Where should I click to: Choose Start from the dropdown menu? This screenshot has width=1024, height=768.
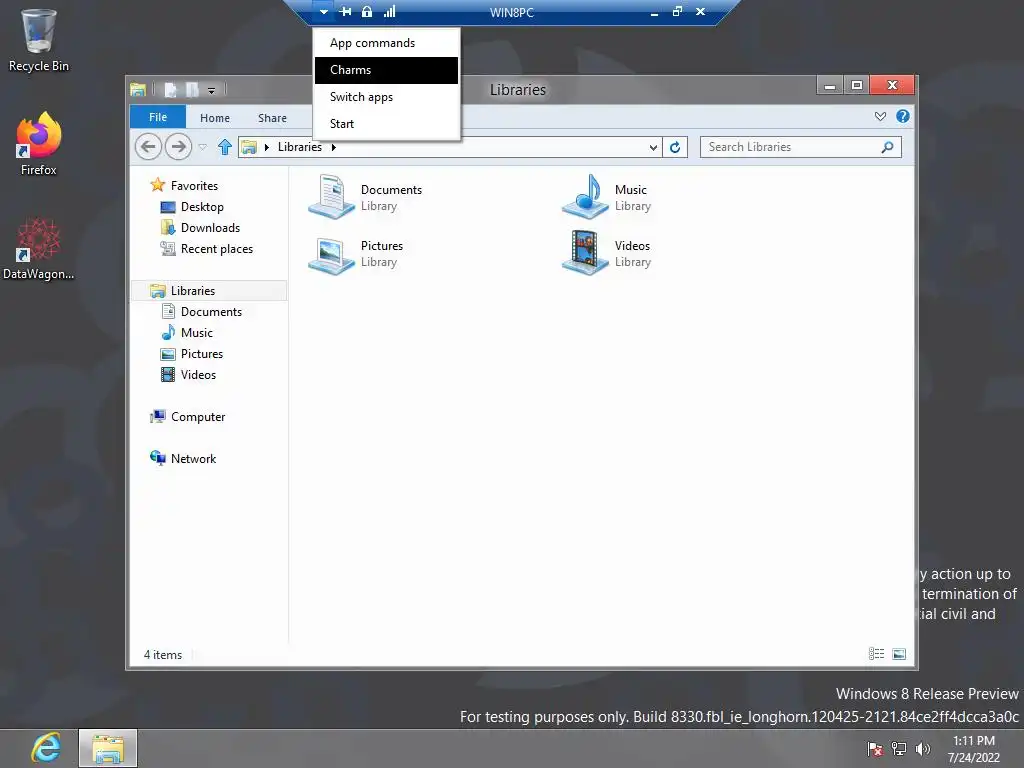pyautogui.click(x=386, y=124)
